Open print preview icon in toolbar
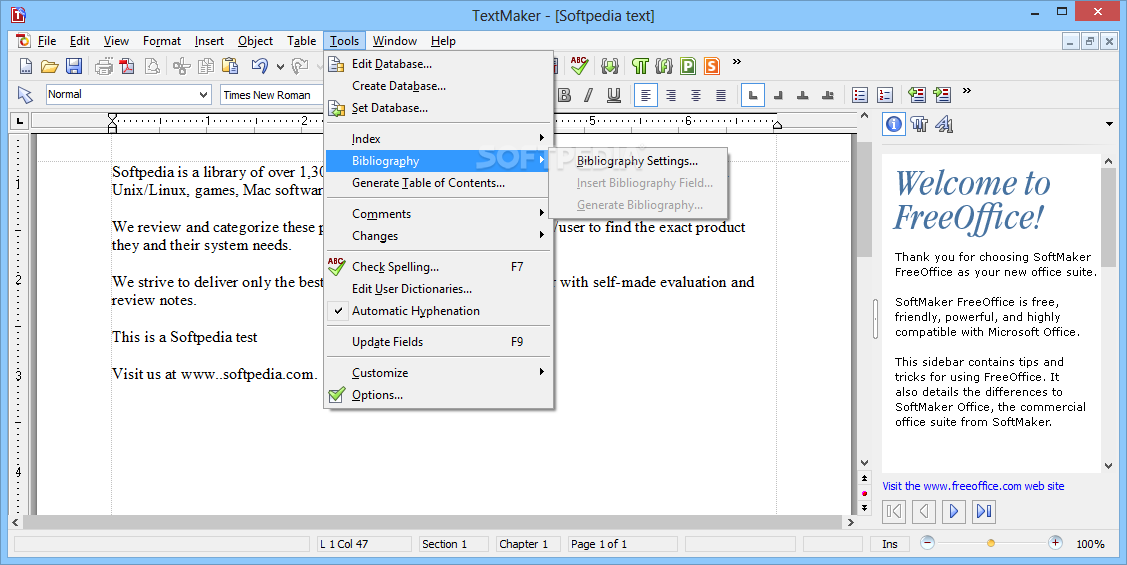Image resolution: width=1127 pixels, height=565 pixels. pos(152,67)
